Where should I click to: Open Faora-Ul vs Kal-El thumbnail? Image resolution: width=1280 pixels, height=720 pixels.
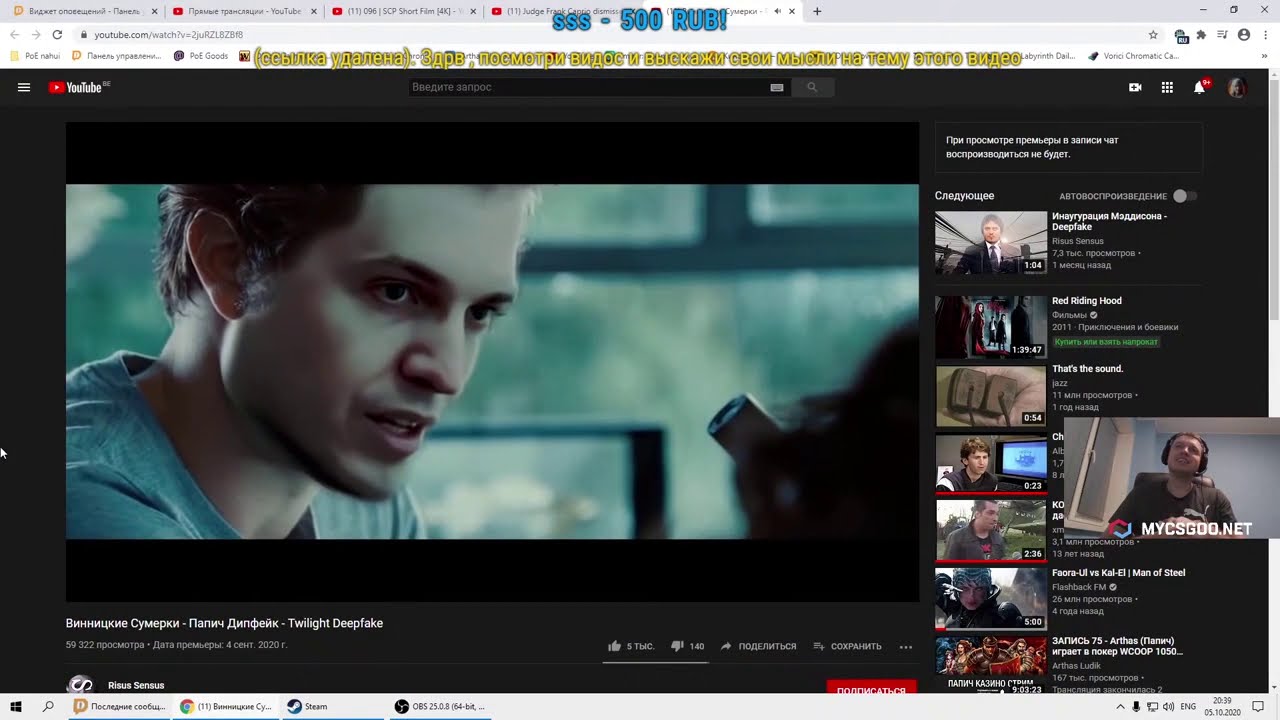990,599
